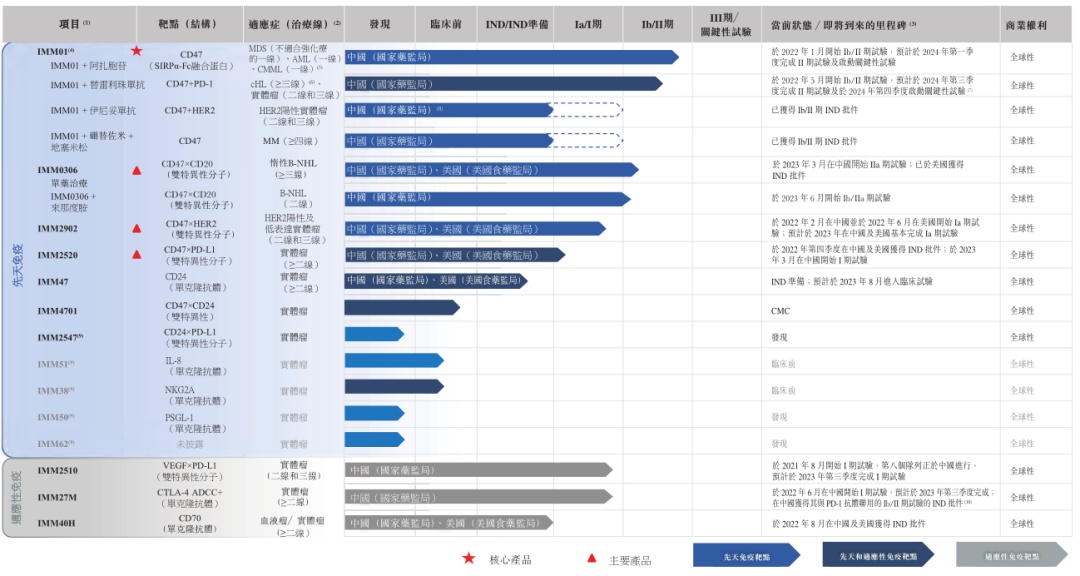The height and width of the screenshot is (576, 1080).
Task: Click the greyed IMM62 project name
Action: click(56, 444)
